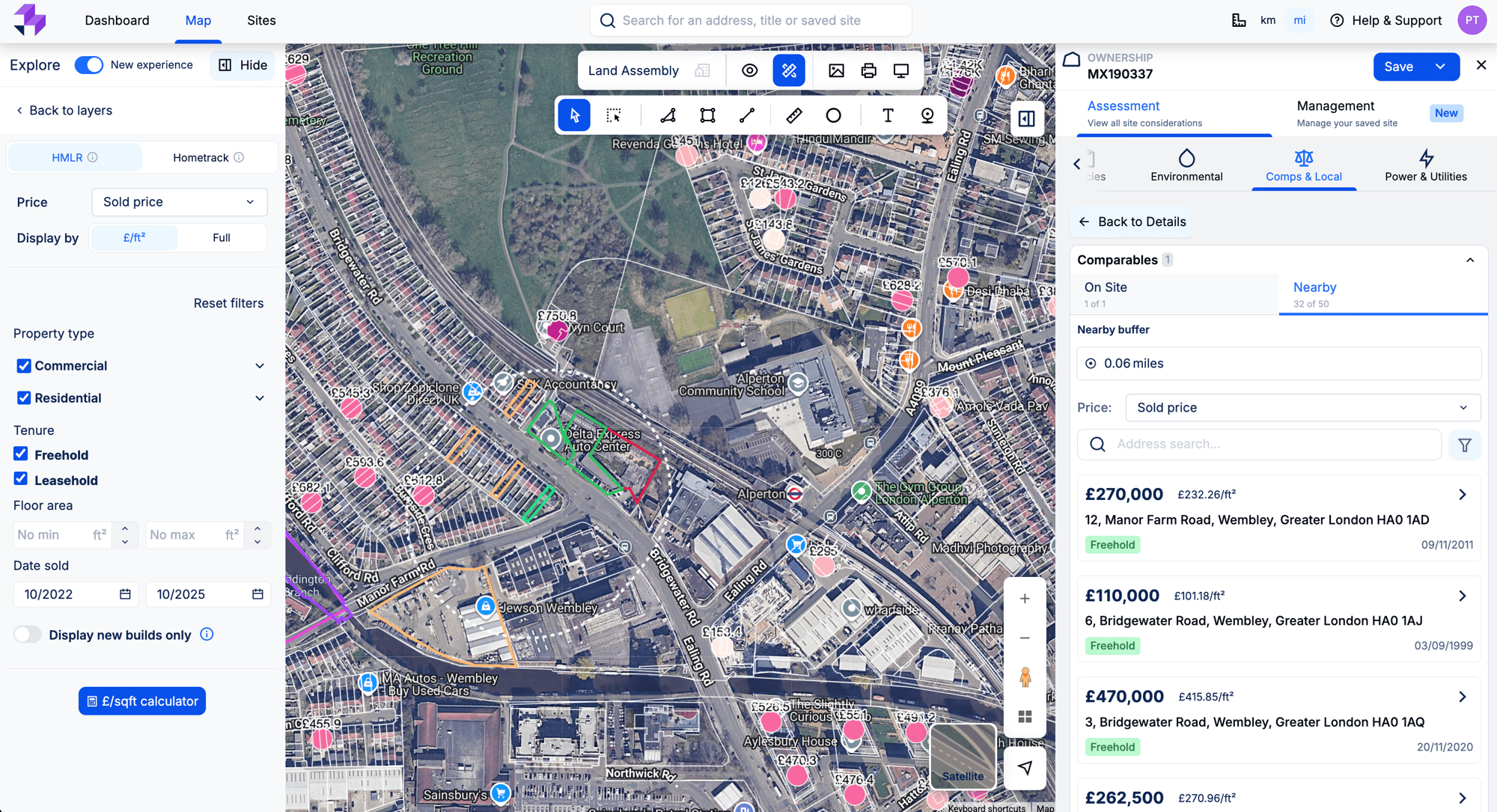The width and height of the screenshot is (1497, 812).
Task: Open the Sold price dropdown in Explore panel
Action: pos(179,202)
